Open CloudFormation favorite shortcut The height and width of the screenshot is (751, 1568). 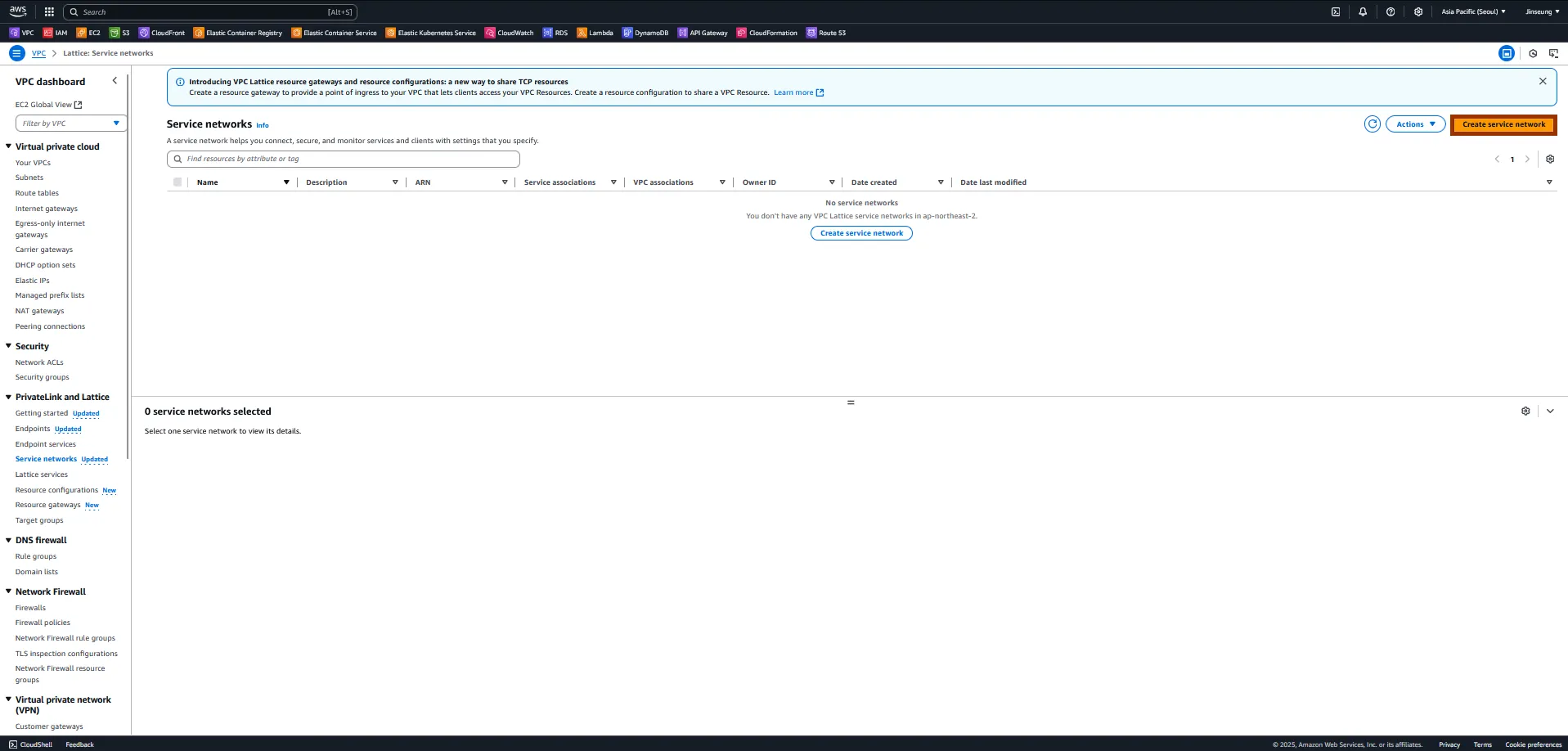coord(767,33)
